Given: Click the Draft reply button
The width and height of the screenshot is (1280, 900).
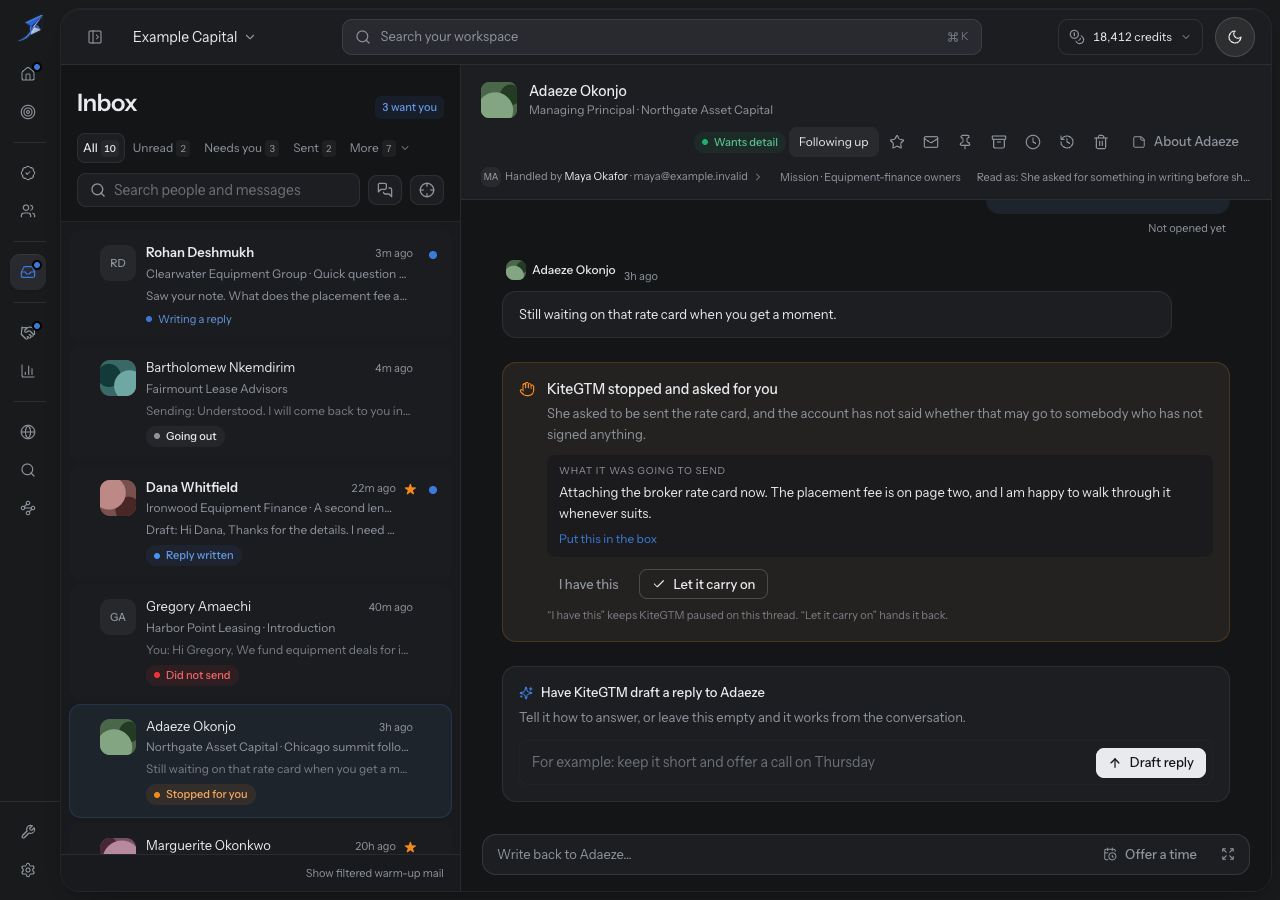Looking at the screenshot, I should [x=1151, y=762].
